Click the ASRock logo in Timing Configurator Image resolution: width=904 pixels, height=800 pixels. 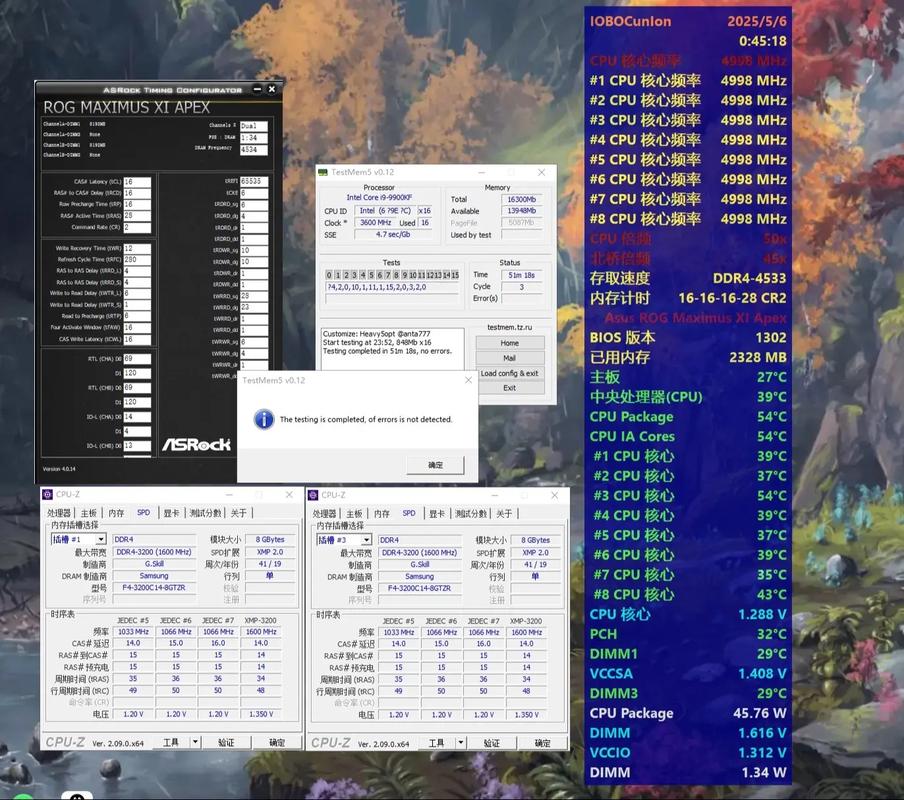click(195, 443)
